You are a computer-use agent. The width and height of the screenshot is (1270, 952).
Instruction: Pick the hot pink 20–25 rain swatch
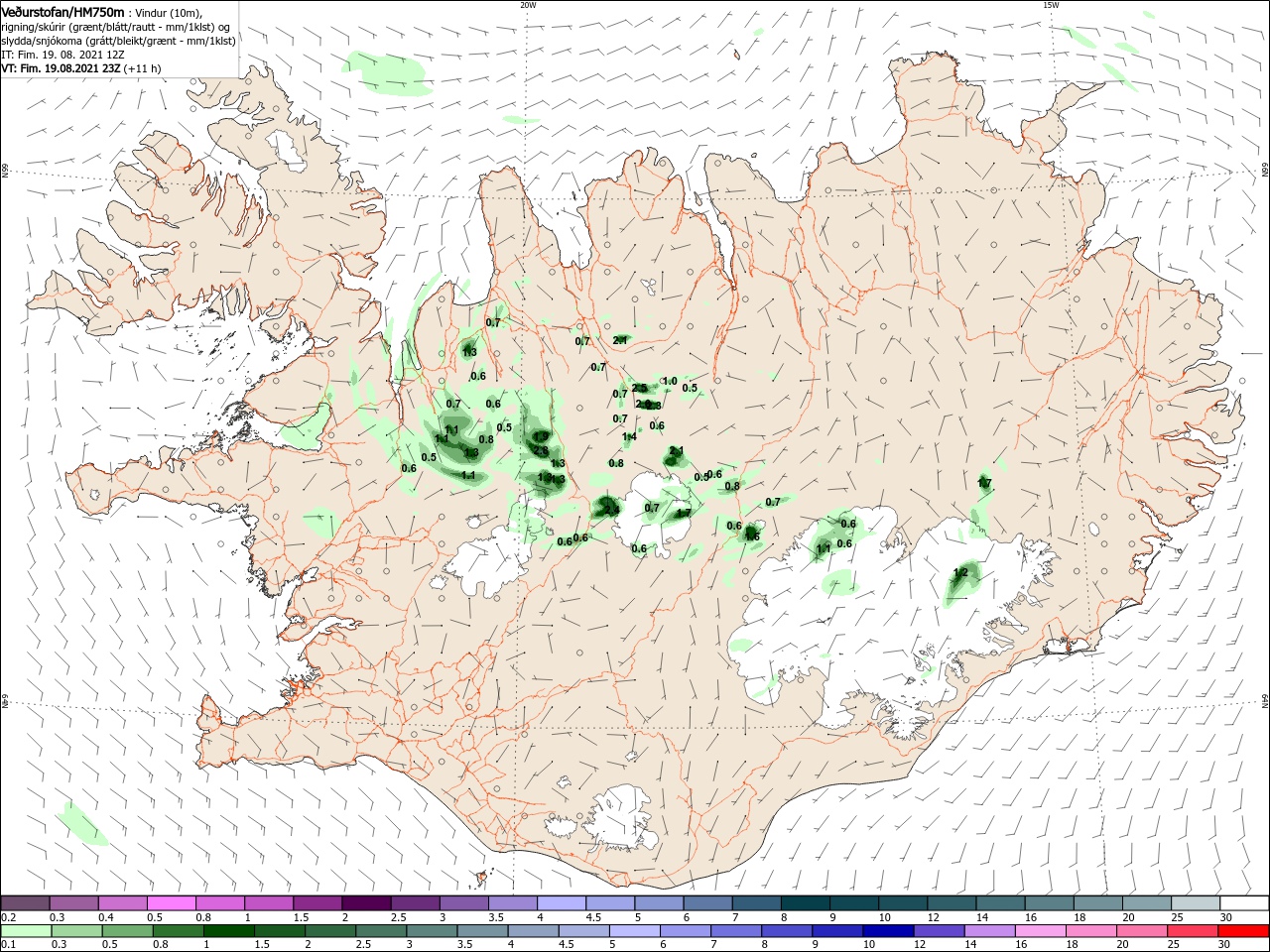coord(1141,931)
